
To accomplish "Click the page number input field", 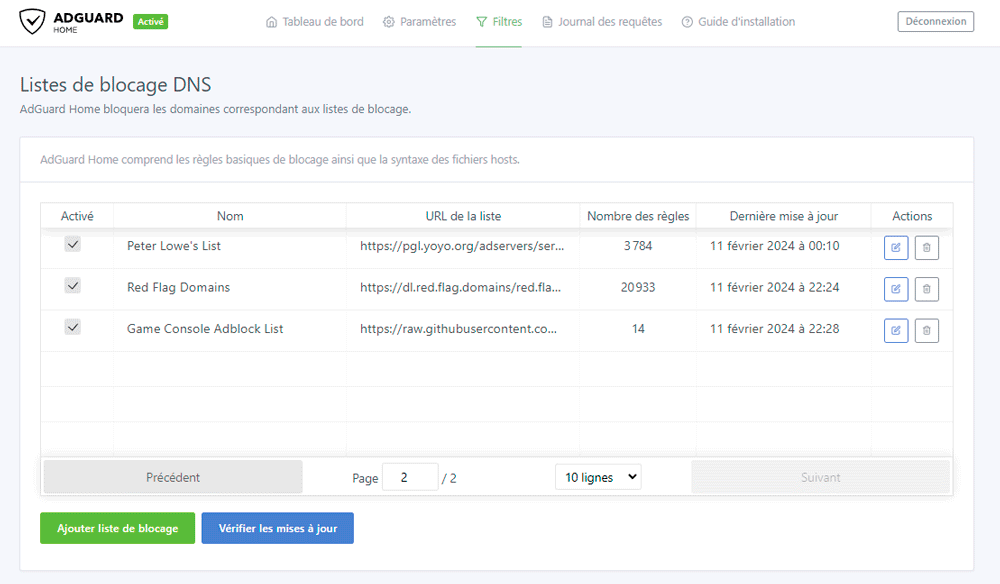I will point(410,477).
